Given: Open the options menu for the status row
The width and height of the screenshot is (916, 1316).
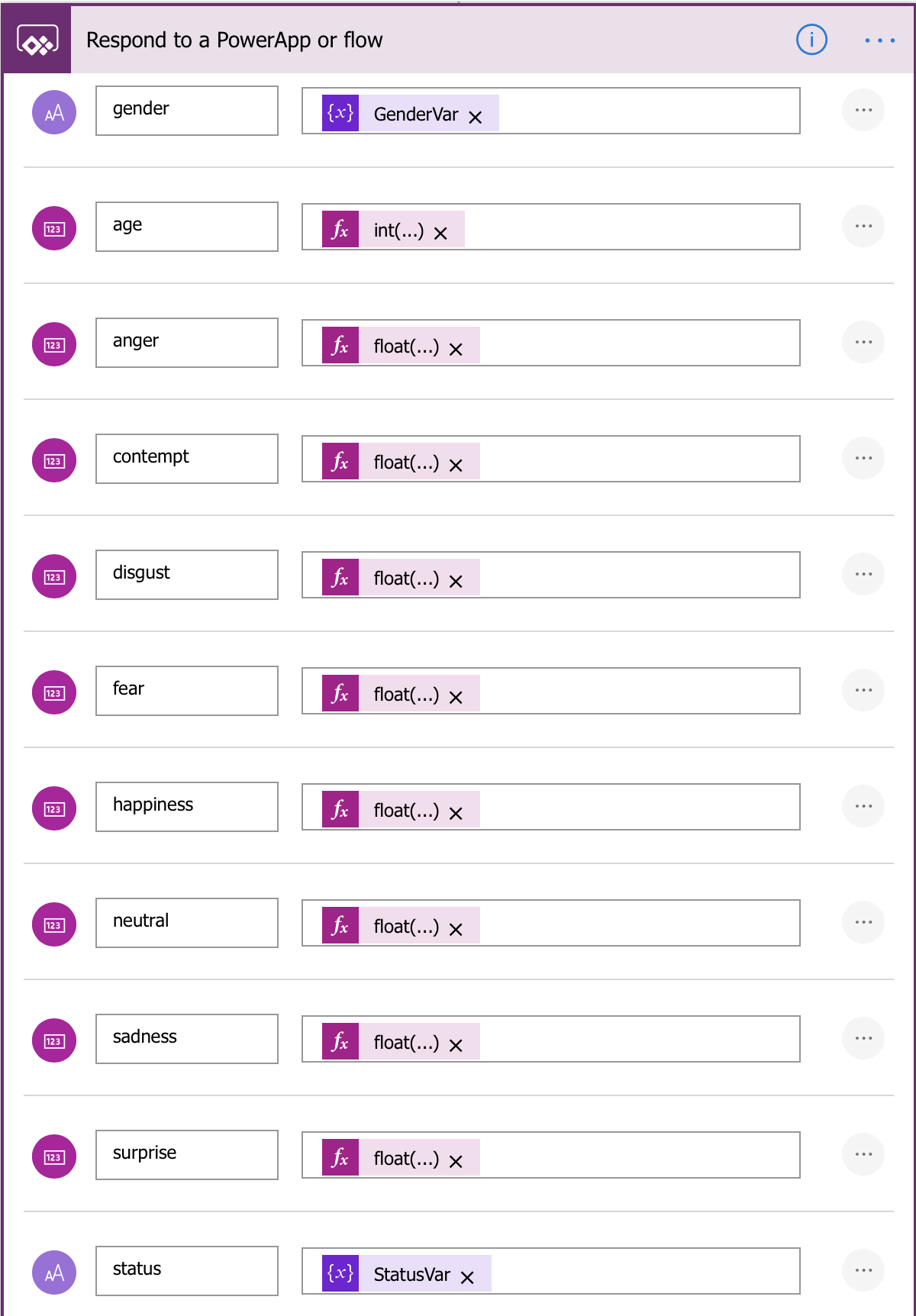Looking at the screenshot, I should [863, 1270].
